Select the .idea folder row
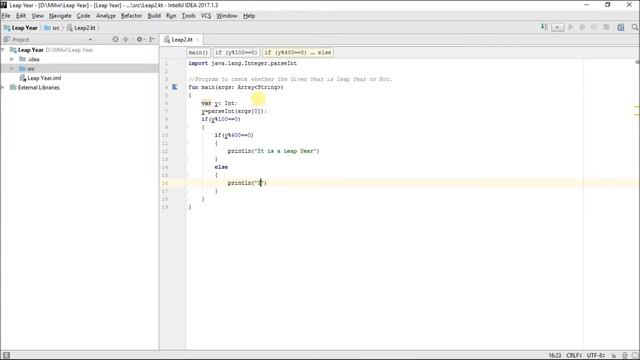The width and height of the screenshot is (640, 360). click(79, 59)
